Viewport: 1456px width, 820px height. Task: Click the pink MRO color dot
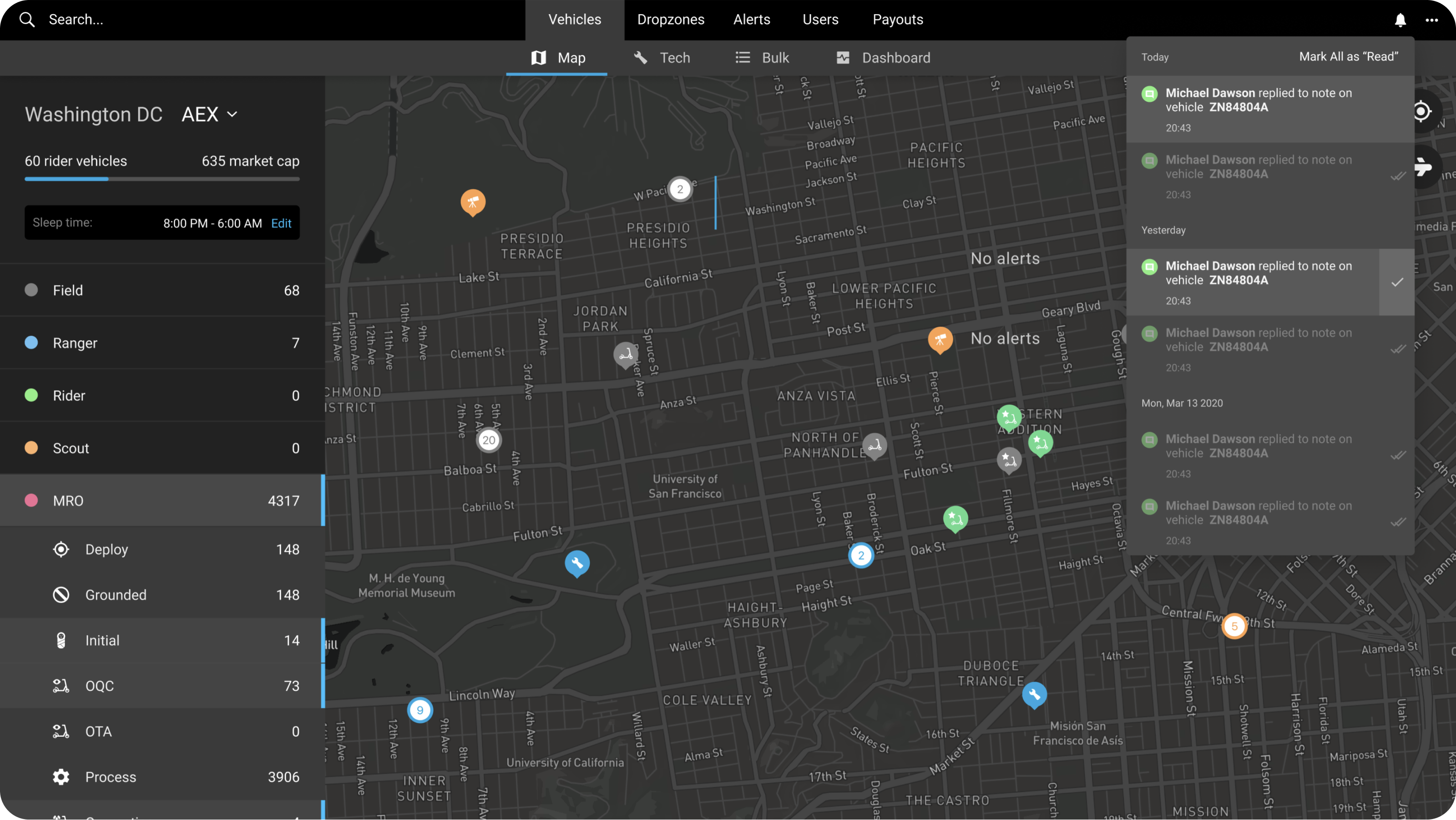coord(32,500)
